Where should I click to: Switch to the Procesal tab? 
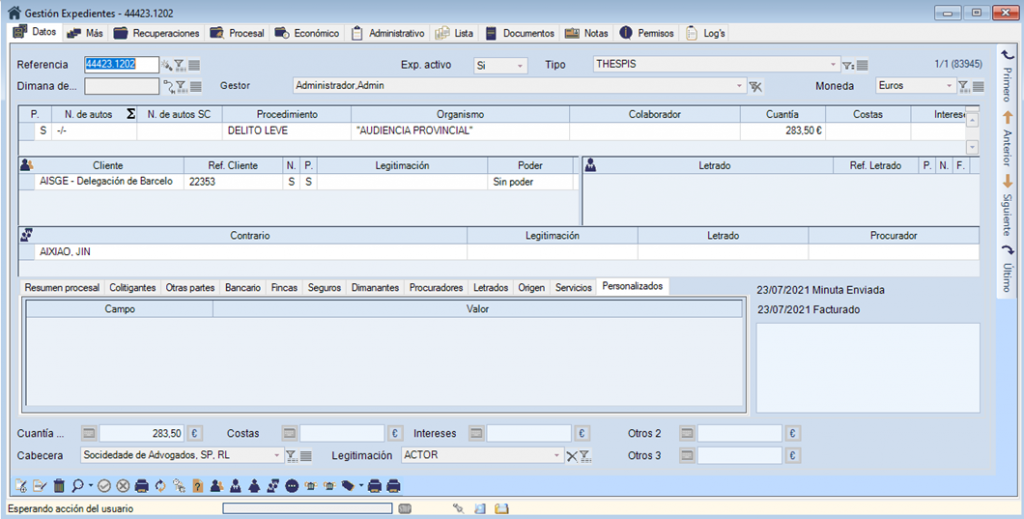point(237,33)
